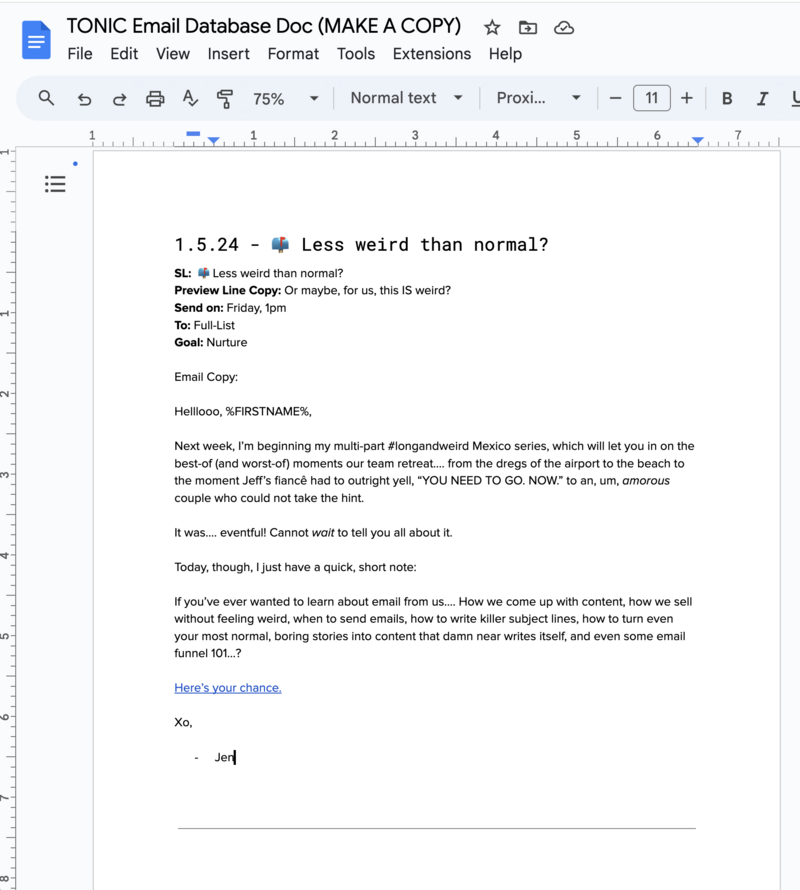Image resolution: width=800 pixels, height=890 pixels.
Task: Click the font size 11 field
Action: pos(651,98)
